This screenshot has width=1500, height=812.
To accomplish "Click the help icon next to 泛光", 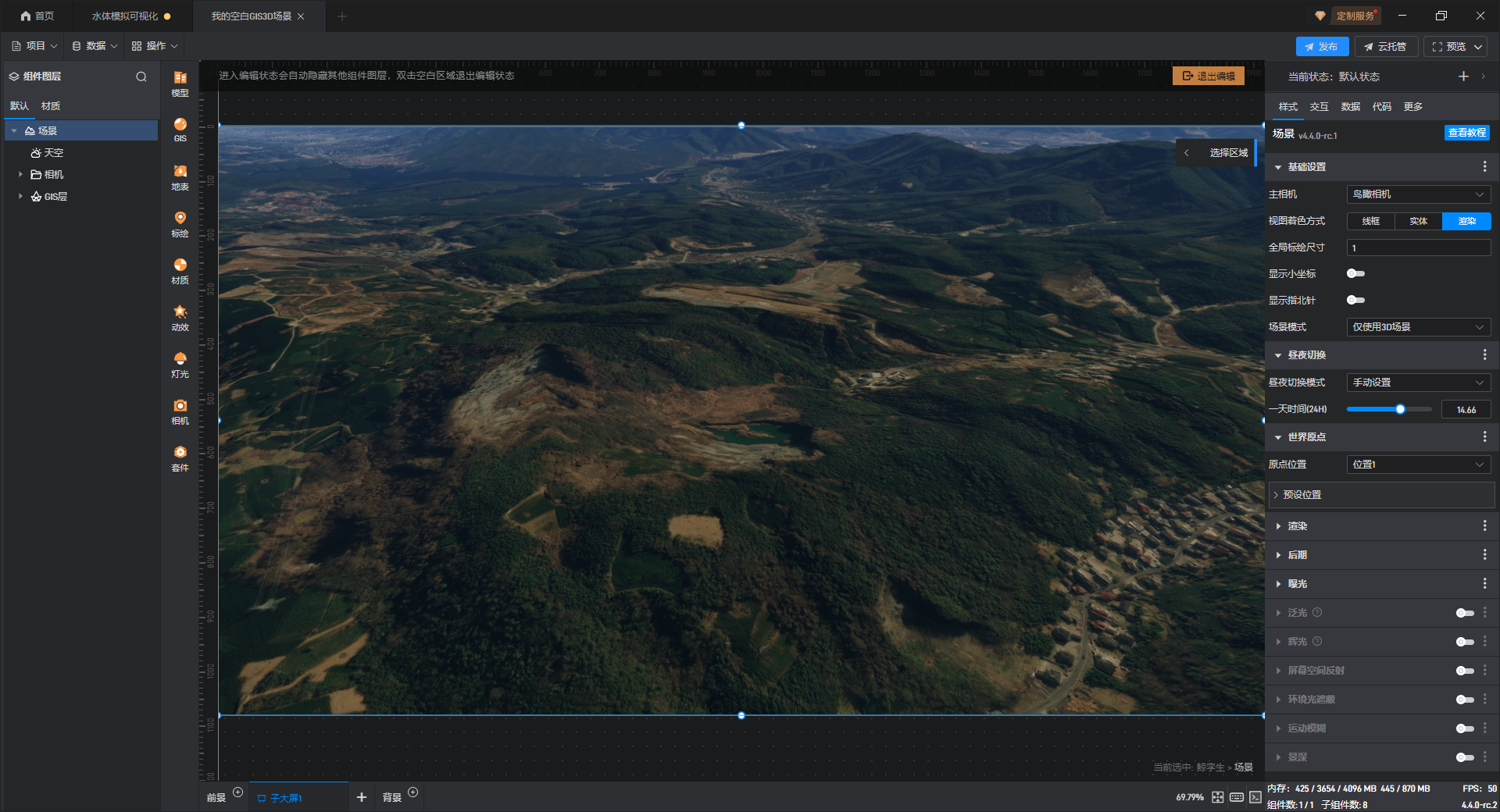I will tap(1317, 613).
